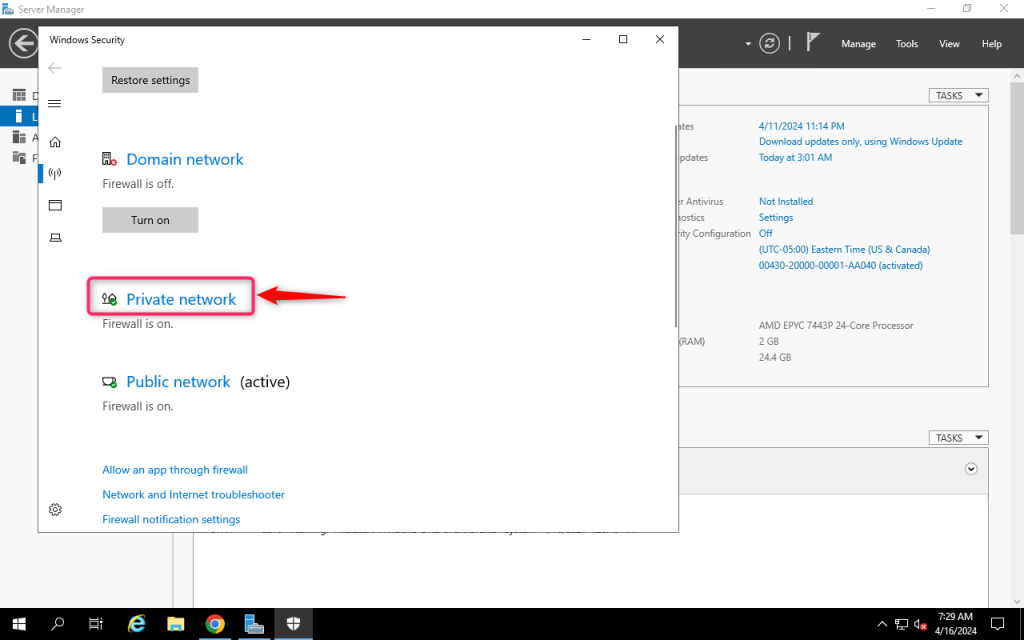Open the Home icon in Windows Security sidebar
1024x640 pixels.
point(56,142)
